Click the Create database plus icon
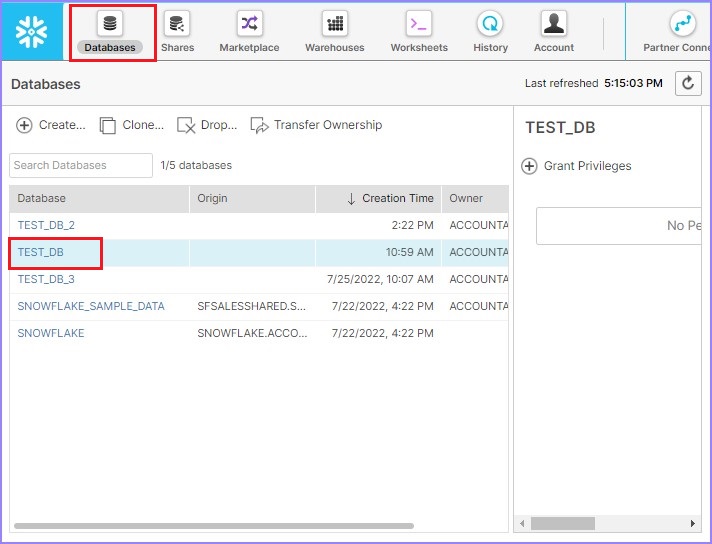The width and height of the screenshot is (712, 544). [x=24, y=125]
